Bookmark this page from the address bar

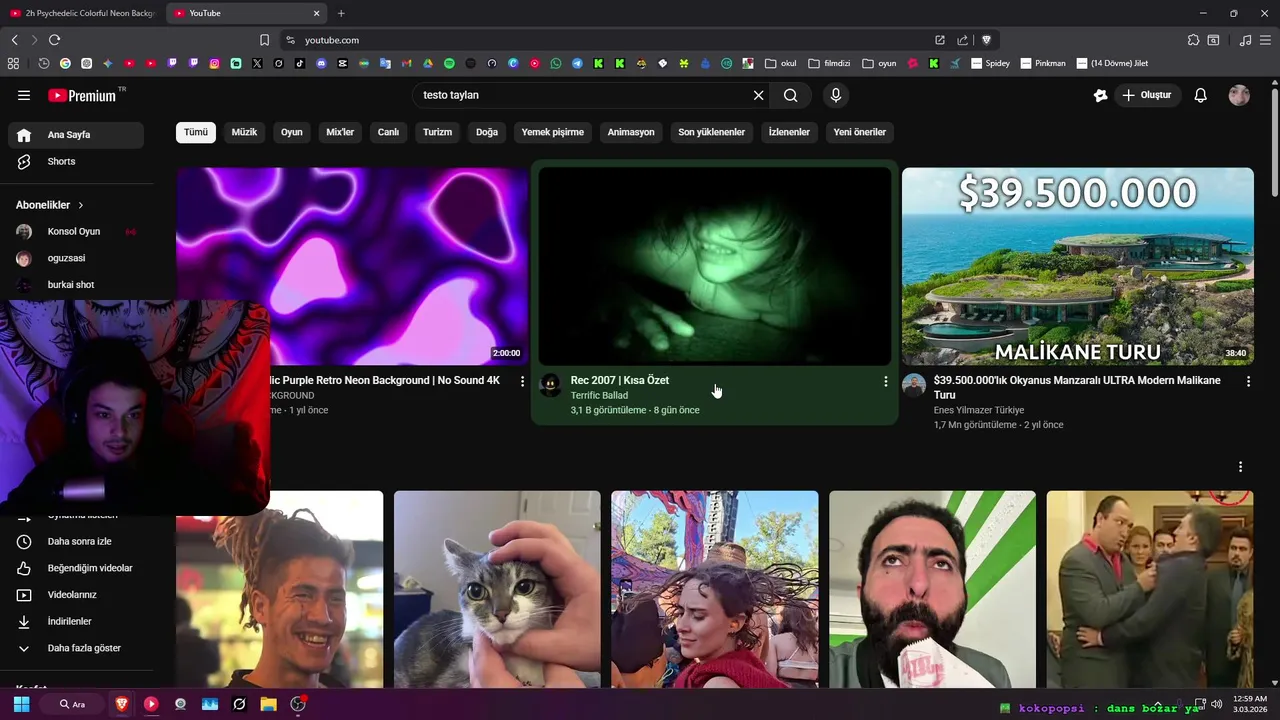pos(264,40)
